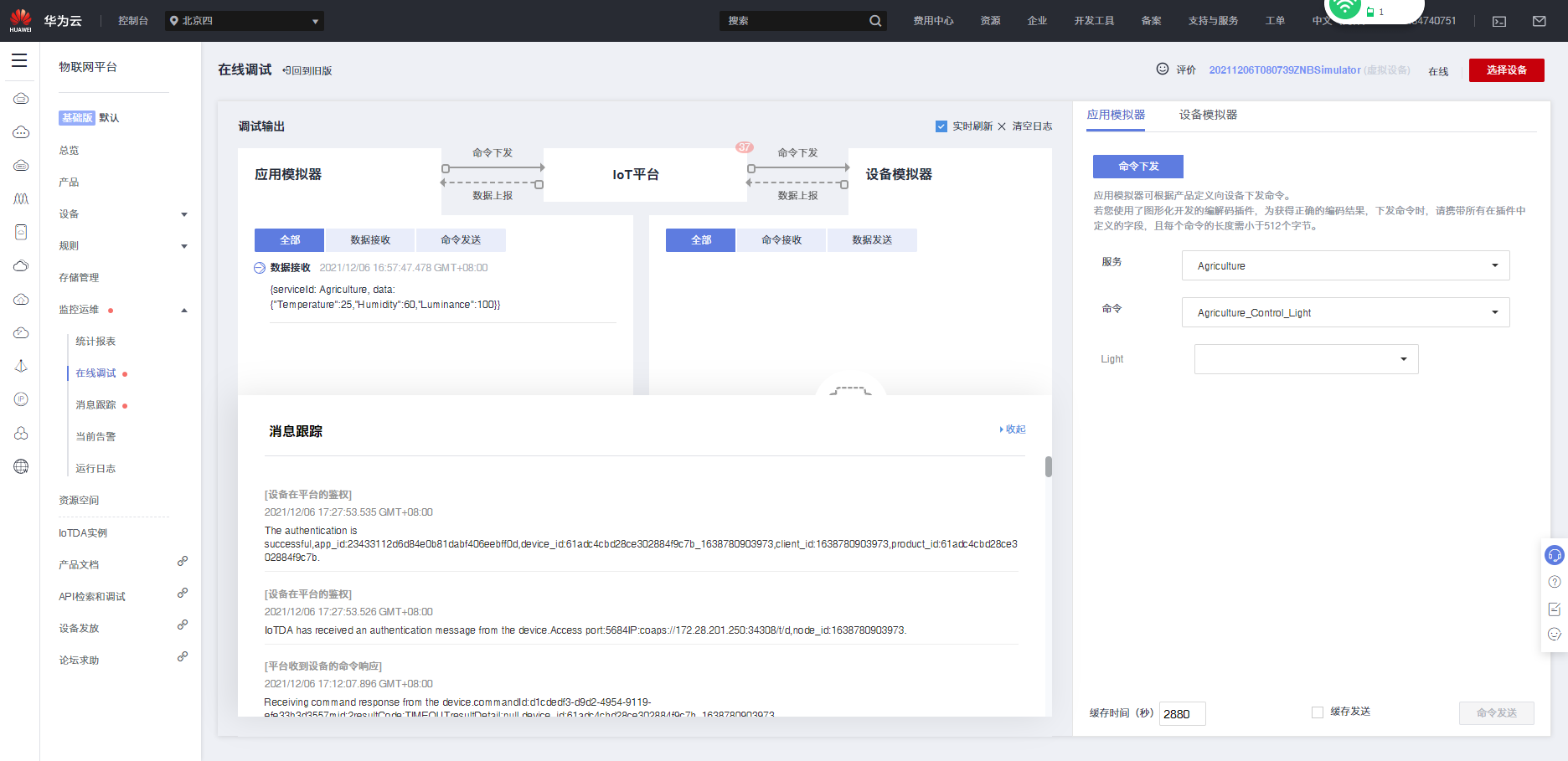Viewport: 1568px width, 761px height.
Task: Click the feedback edit note icon
Action: [1555, 609]
